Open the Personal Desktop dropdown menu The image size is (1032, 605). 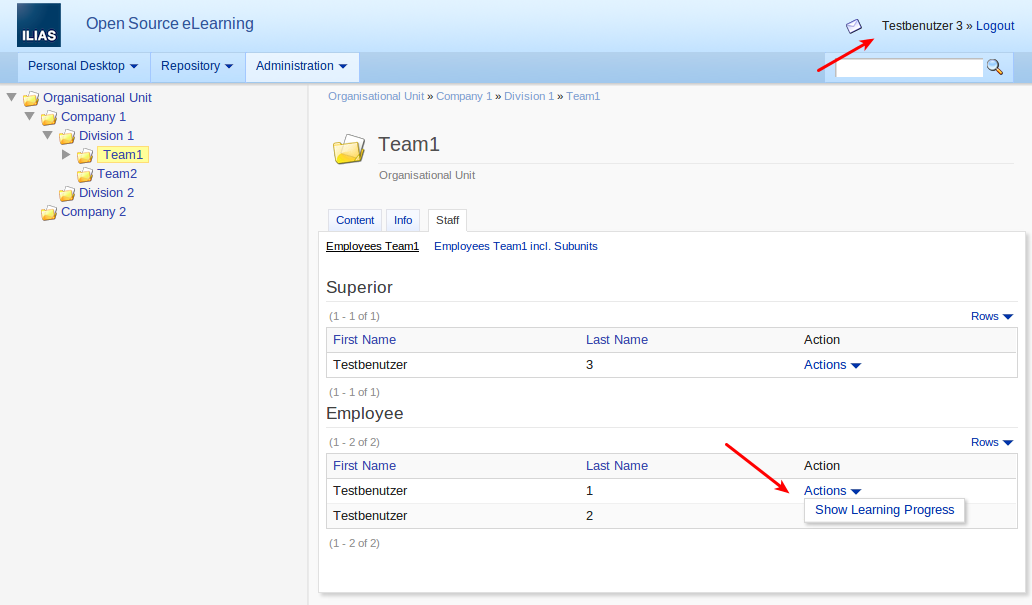click(x=83, y=66)
